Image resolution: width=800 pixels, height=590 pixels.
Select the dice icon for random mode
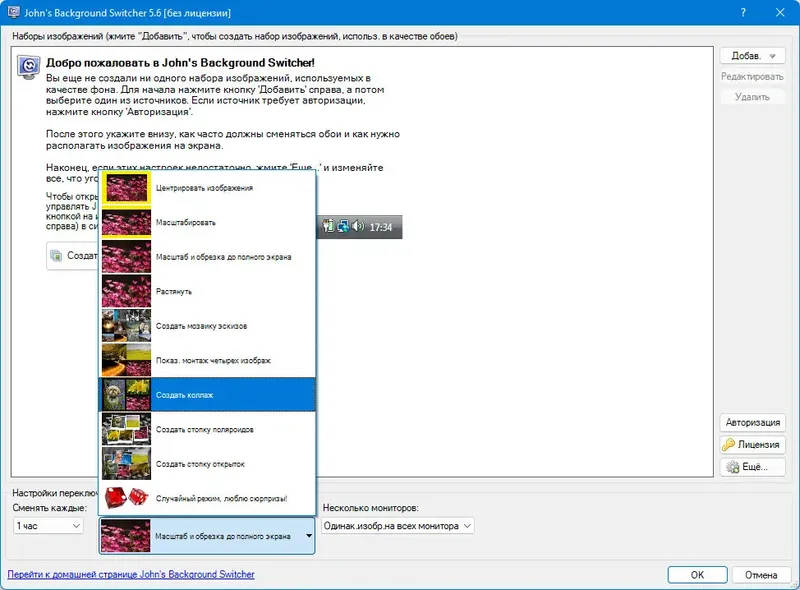pyautogui.click(x=125, y=498)
